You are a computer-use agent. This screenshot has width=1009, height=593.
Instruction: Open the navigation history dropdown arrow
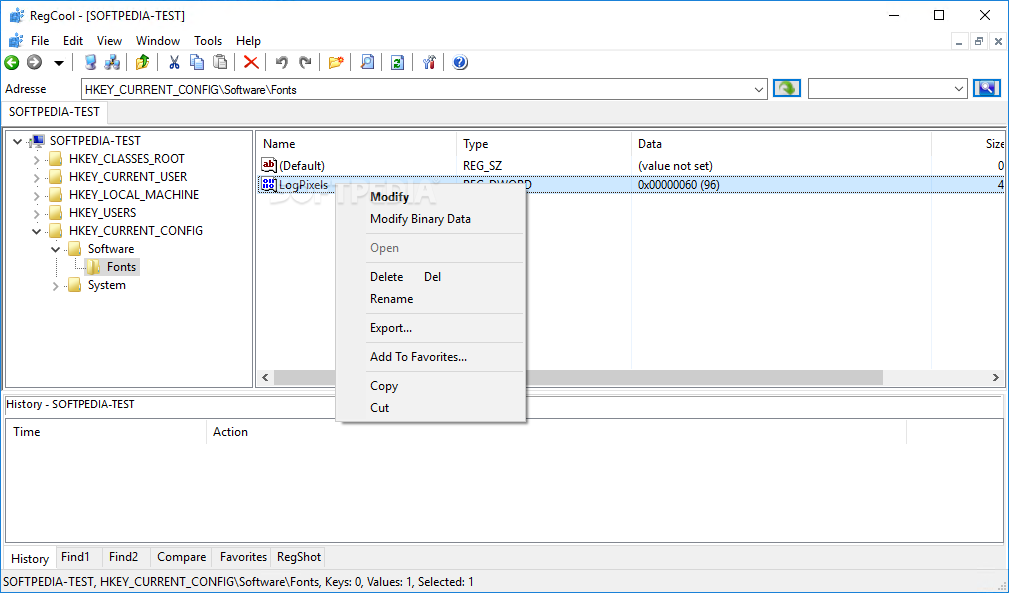pos(59,63)
